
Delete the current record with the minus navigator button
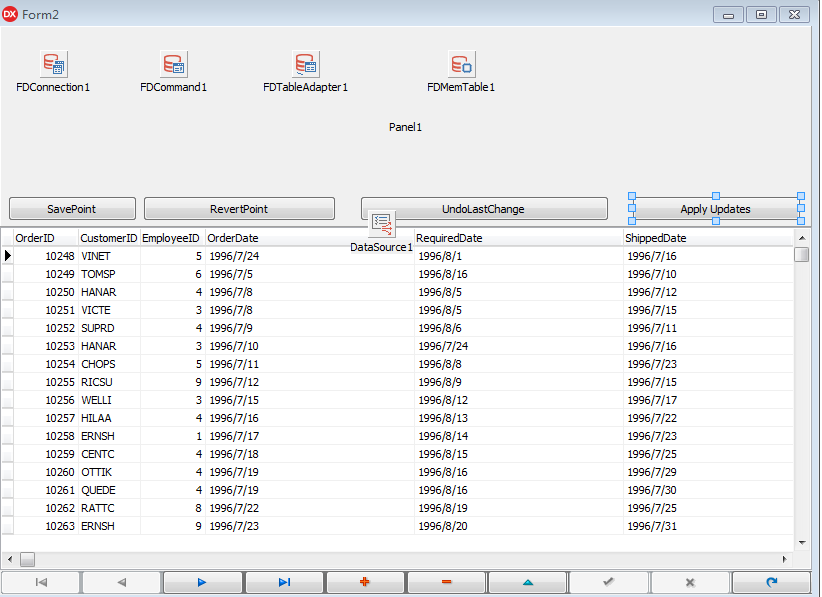point(445,581)
